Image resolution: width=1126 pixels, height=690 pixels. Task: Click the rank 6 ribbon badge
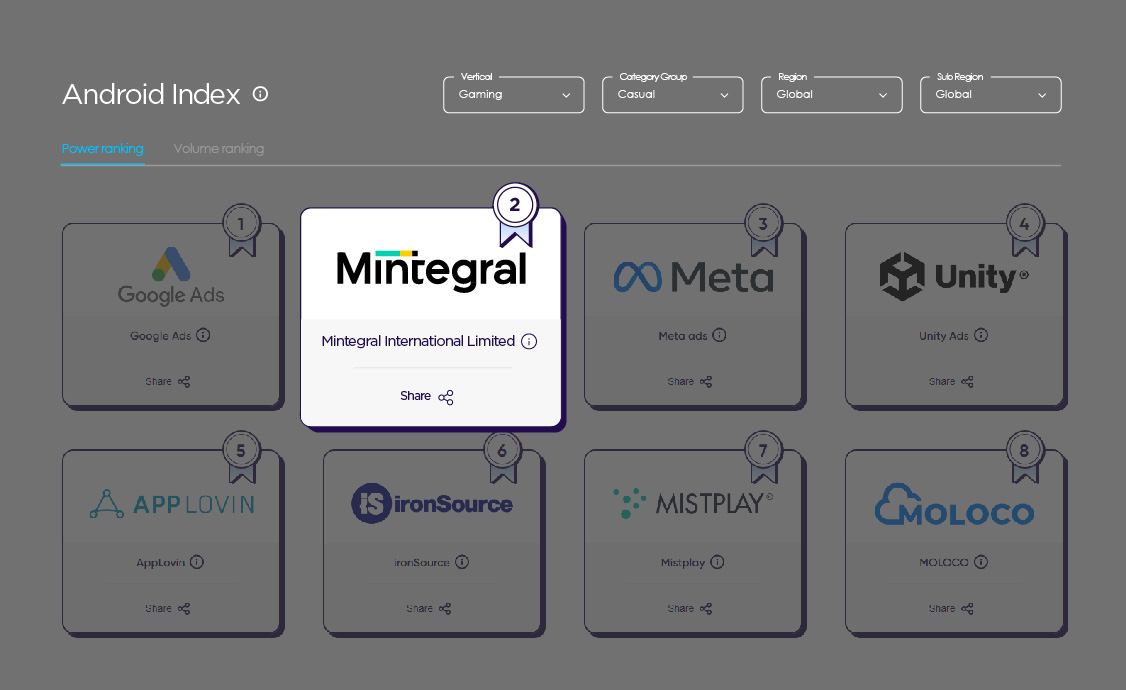tap(502, 457)
